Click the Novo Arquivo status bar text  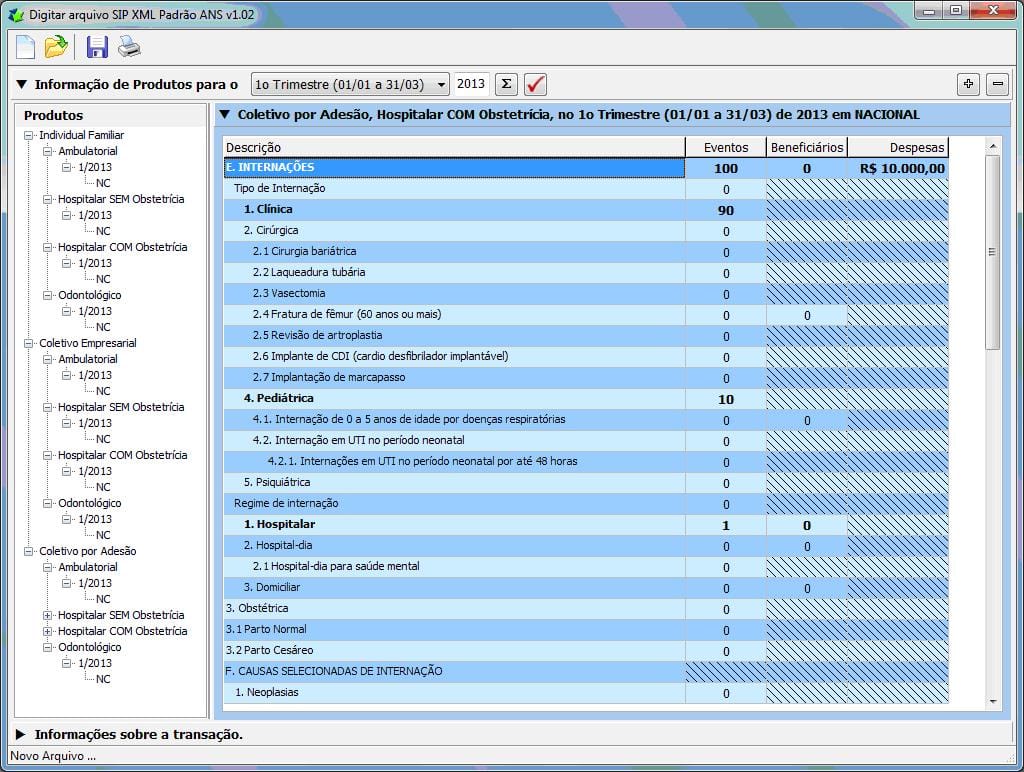pos(53,756)
